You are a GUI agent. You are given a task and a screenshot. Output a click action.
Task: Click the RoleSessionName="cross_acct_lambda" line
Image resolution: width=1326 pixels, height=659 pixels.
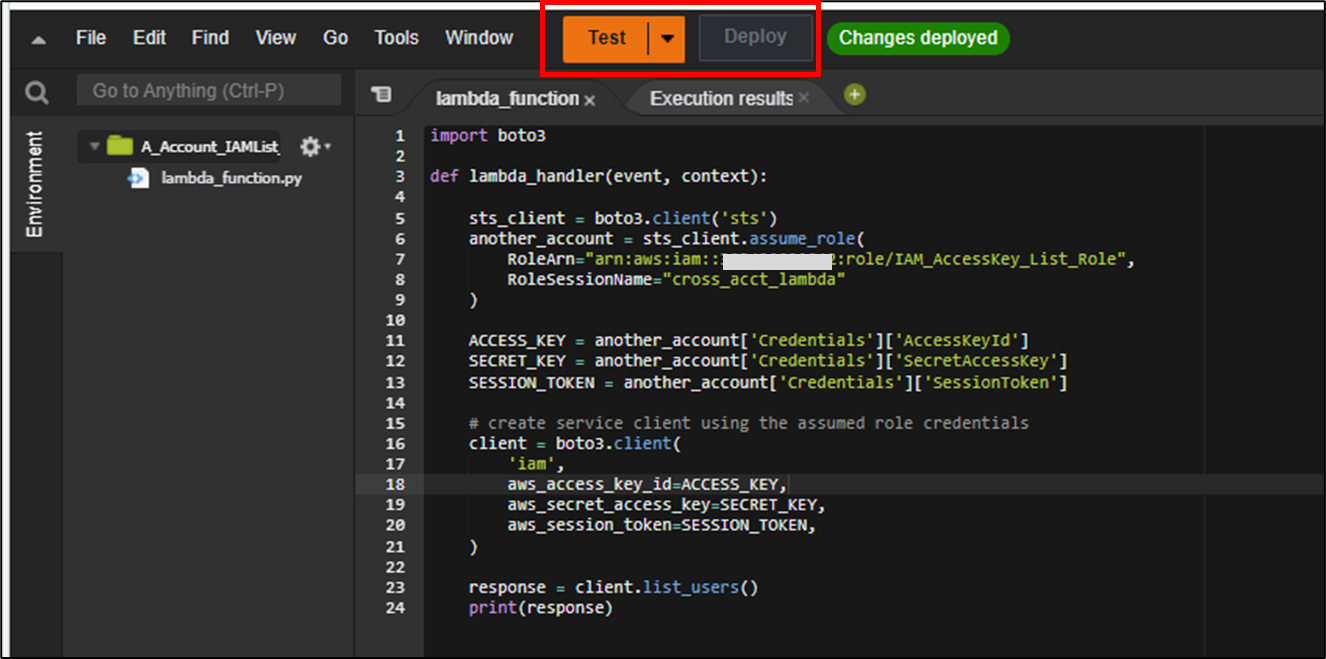(676, 279)
